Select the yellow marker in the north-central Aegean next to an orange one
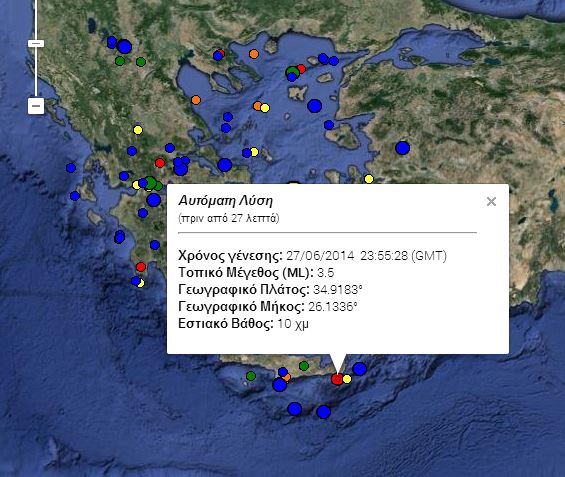 point(265,108)
